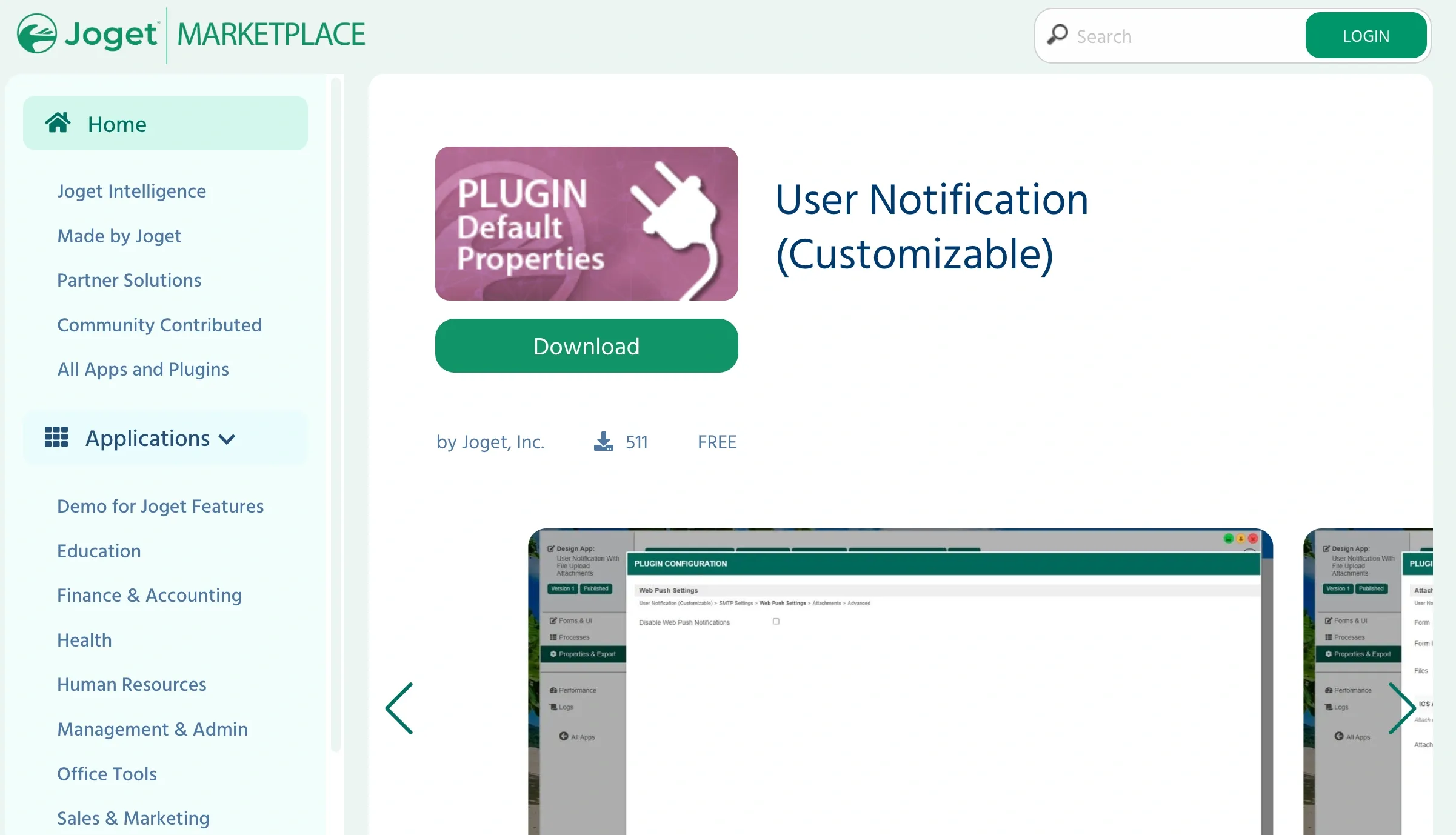Show next screenshot with right arrow
This screenshot has width=1456, height=835.
(x=1401, y=708)
